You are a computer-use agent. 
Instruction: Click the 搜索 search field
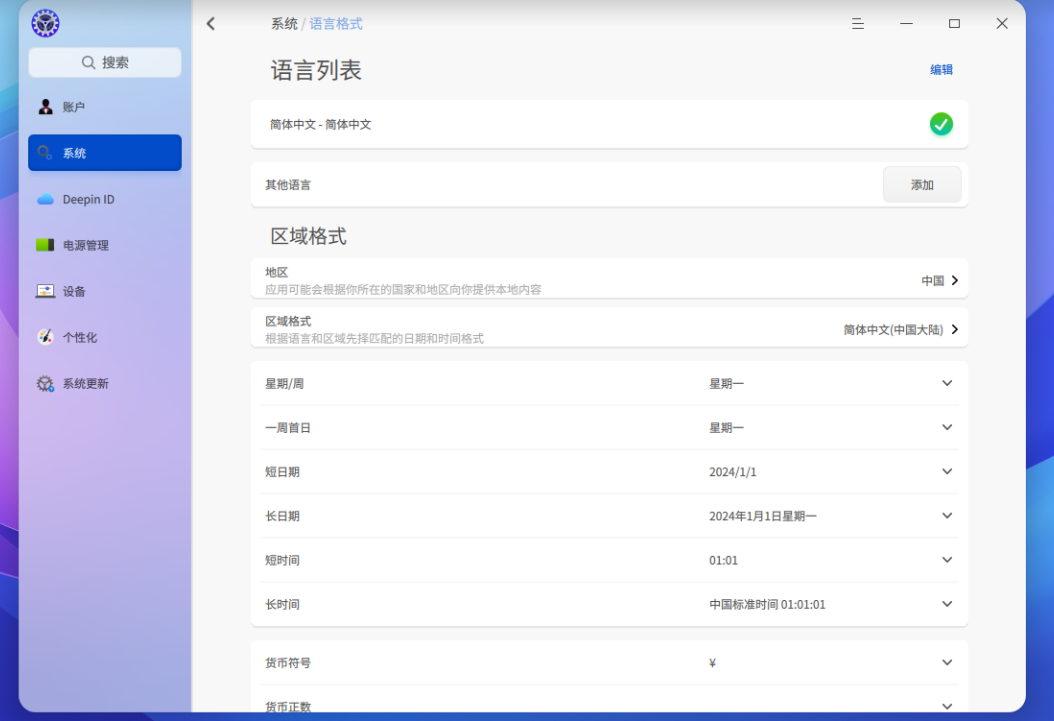tap(105, 62)
